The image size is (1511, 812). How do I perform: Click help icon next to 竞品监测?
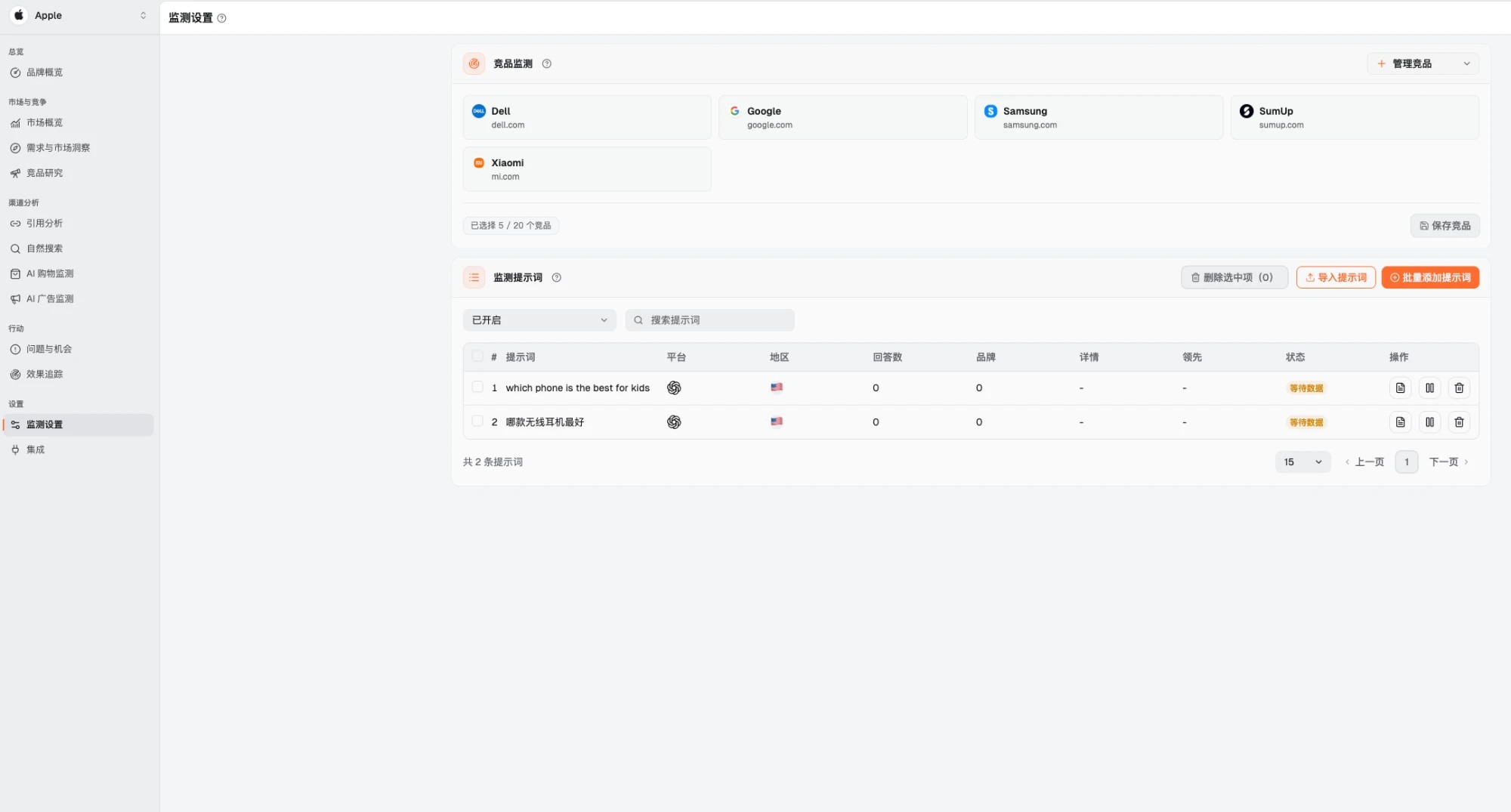click(x=547, y=63)
